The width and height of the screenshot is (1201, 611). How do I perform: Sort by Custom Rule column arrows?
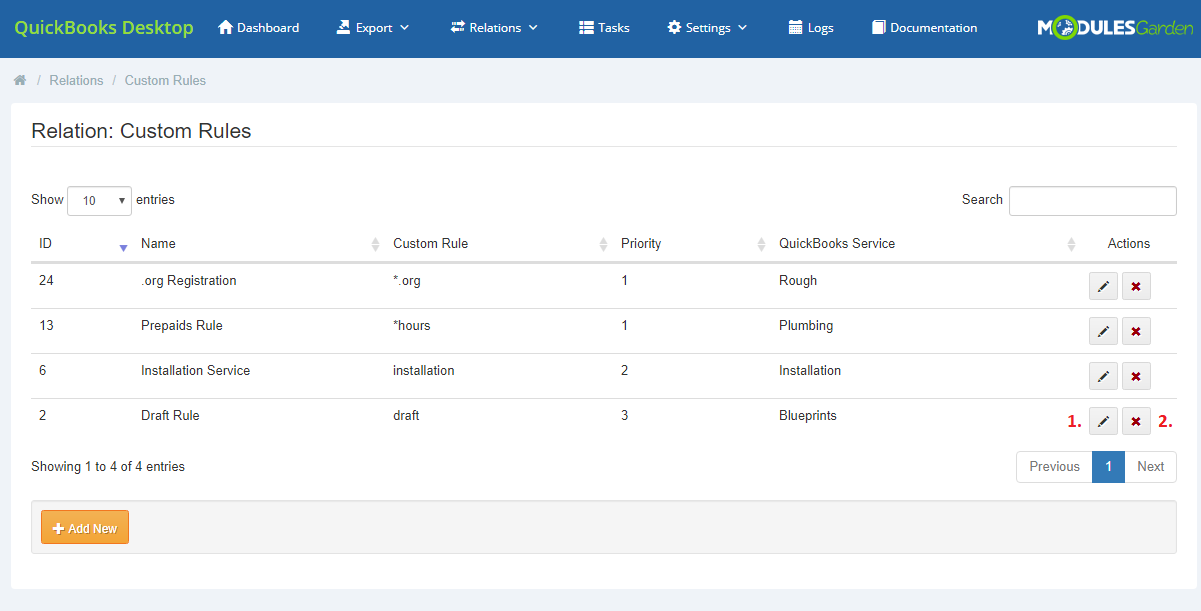coord(603,244)
